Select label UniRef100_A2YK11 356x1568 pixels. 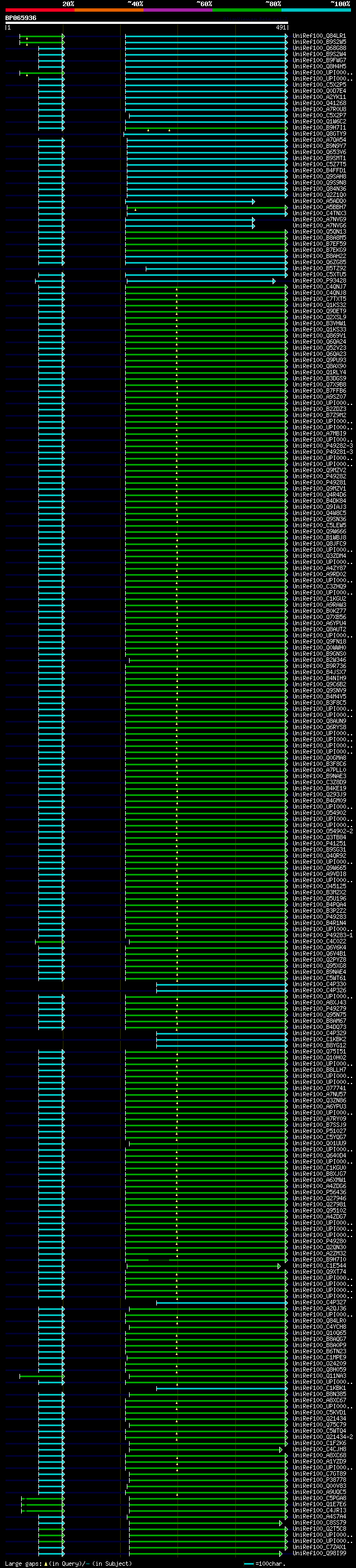[319, 97]
